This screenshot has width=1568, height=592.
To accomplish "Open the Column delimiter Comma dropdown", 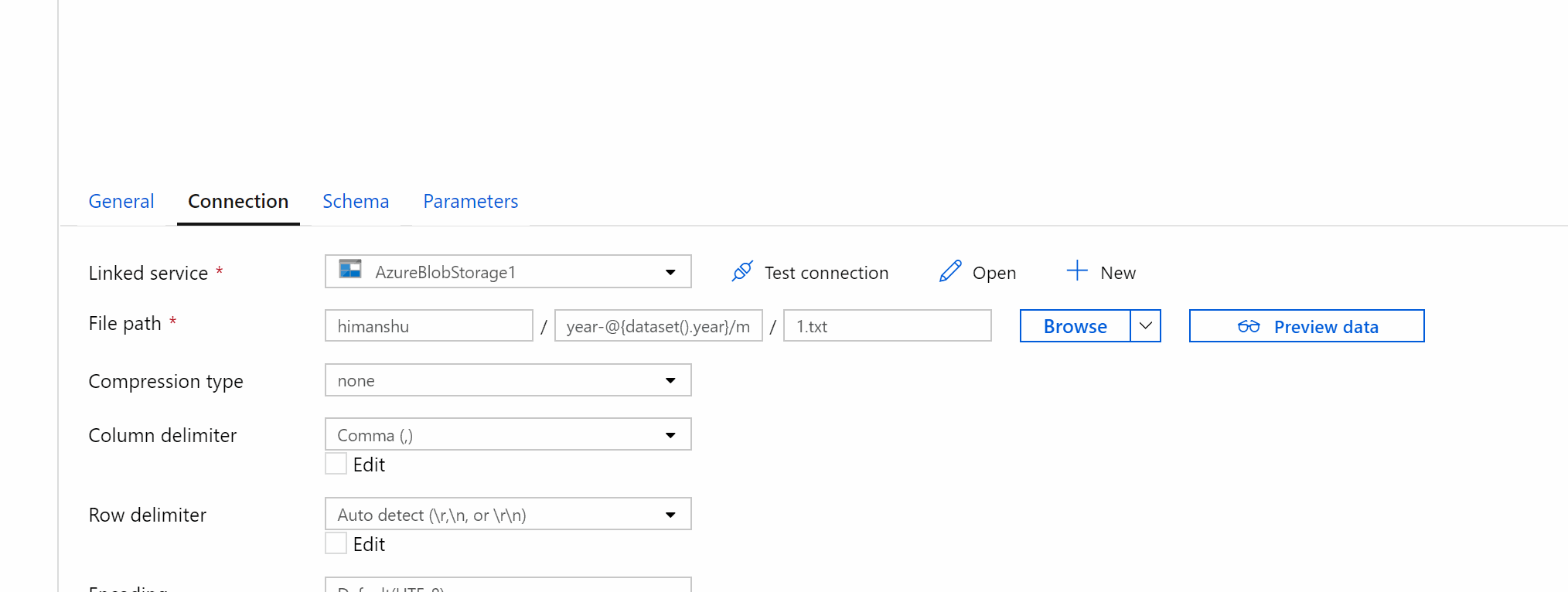I will pos(508,434).
